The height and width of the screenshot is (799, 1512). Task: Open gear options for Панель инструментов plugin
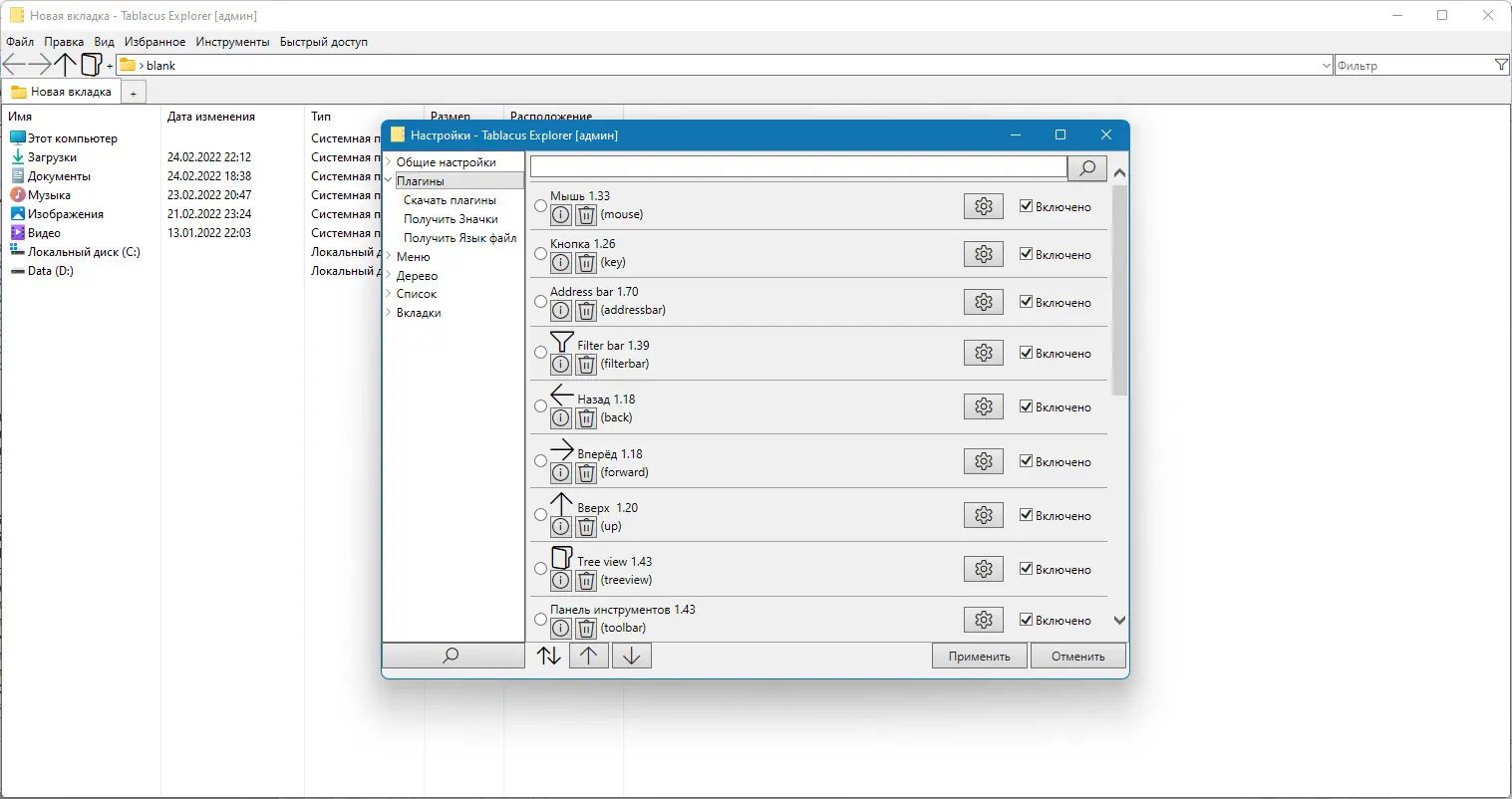984,620
